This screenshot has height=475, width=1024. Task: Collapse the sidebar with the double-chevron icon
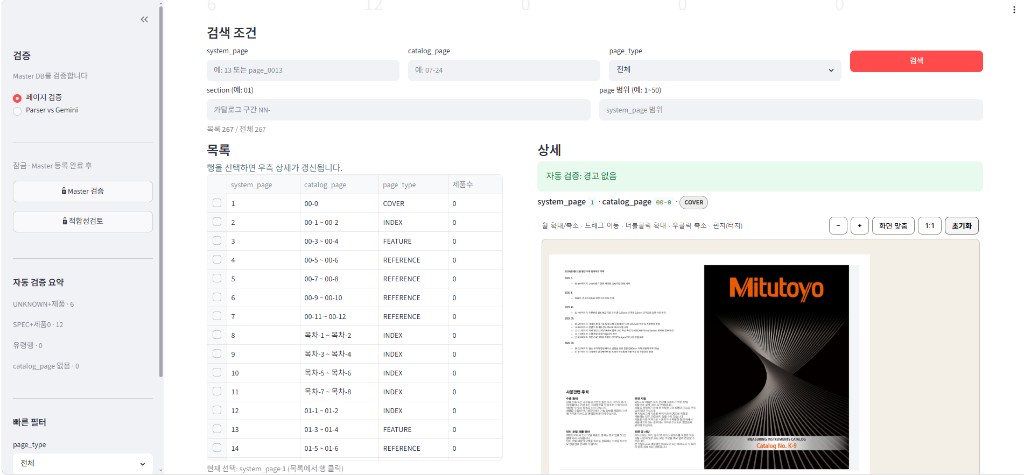[x=144, y=20]
